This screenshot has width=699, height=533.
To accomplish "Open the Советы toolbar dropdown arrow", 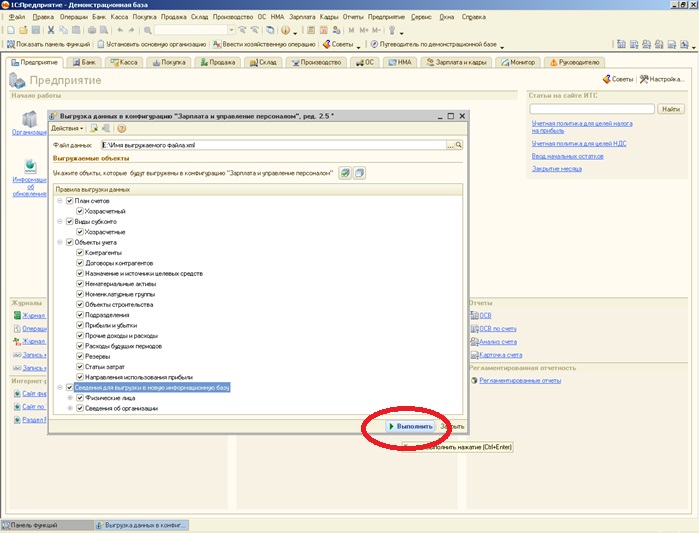I will [x=359, y=45].
